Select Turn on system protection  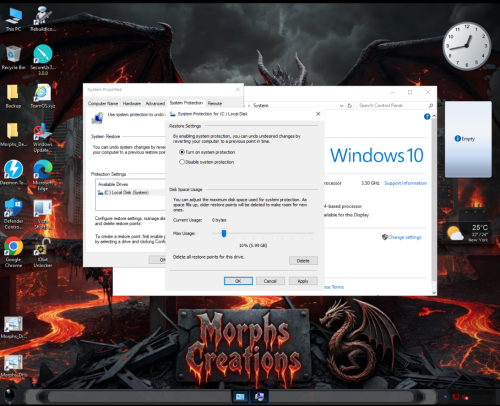pos(207,152)
